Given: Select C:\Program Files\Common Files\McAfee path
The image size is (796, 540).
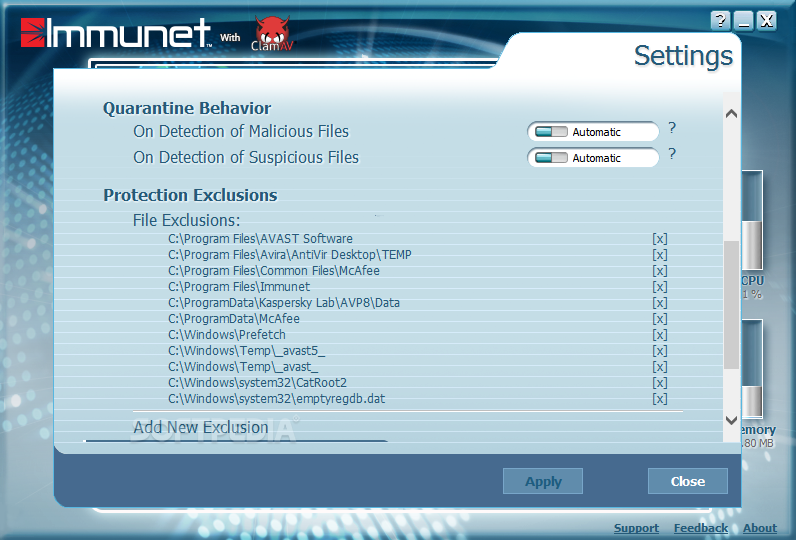Looking at the screenshot, I should coord(274,271).
